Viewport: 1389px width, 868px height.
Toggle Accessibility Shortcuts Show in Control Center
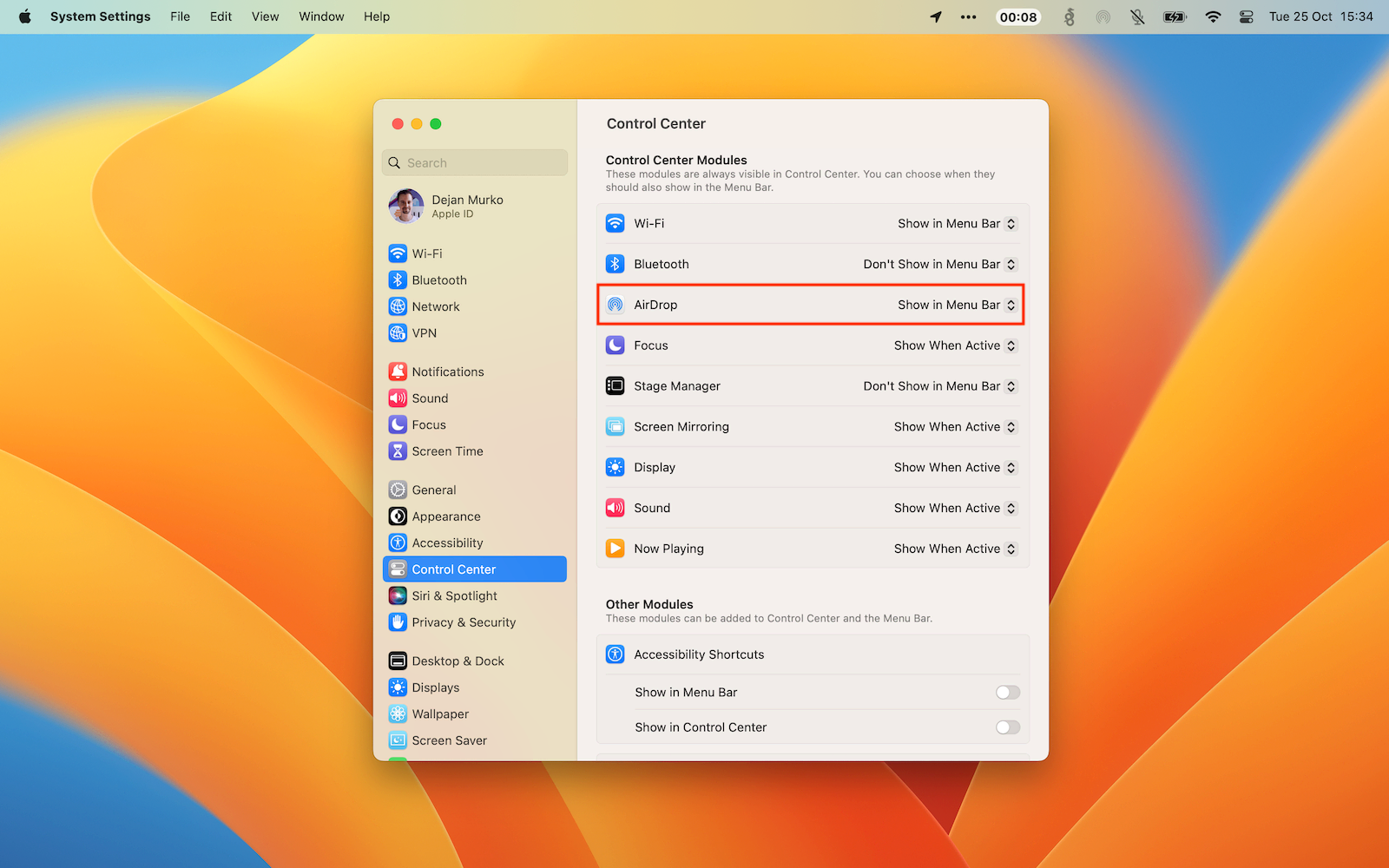point(1007,727)
